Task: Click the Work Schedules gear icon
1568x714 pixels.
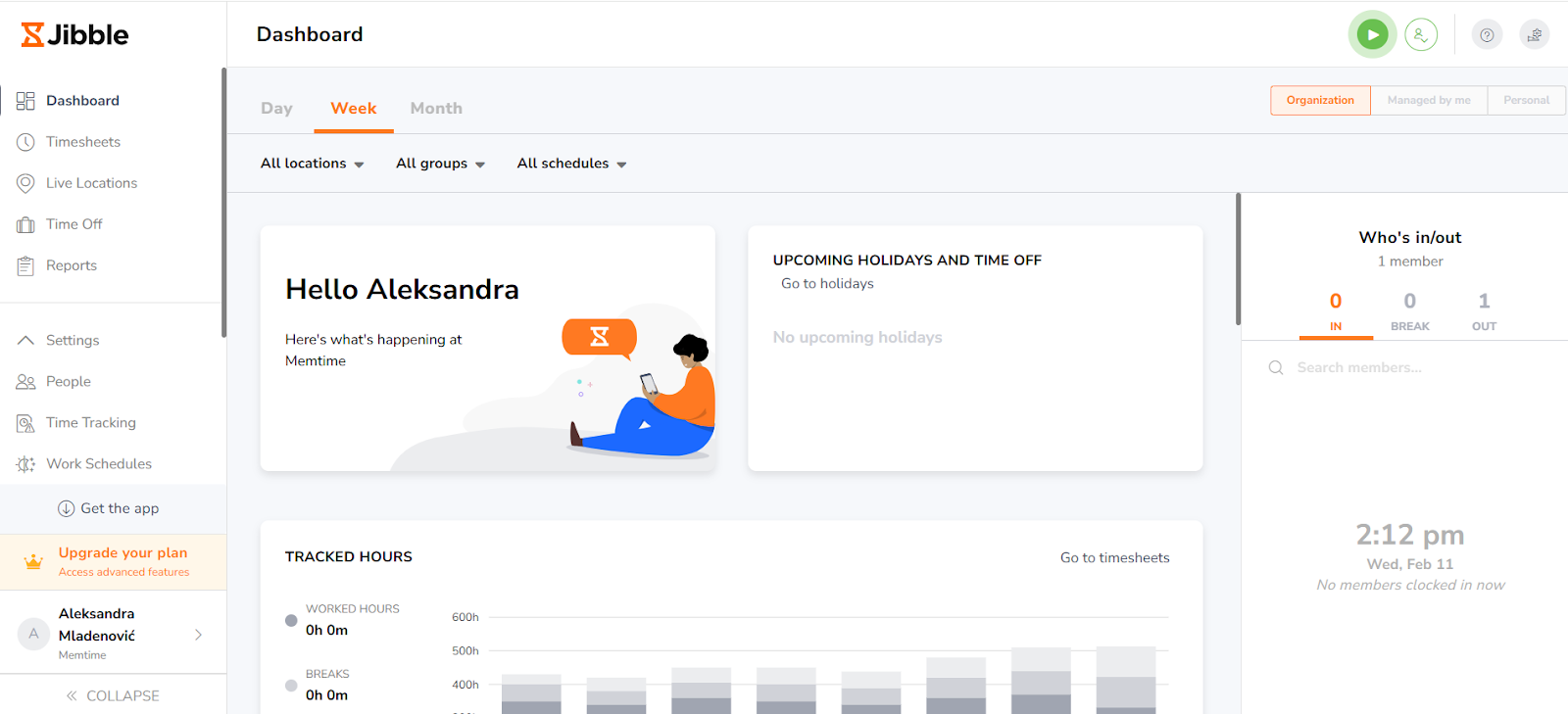Action: 25,464
